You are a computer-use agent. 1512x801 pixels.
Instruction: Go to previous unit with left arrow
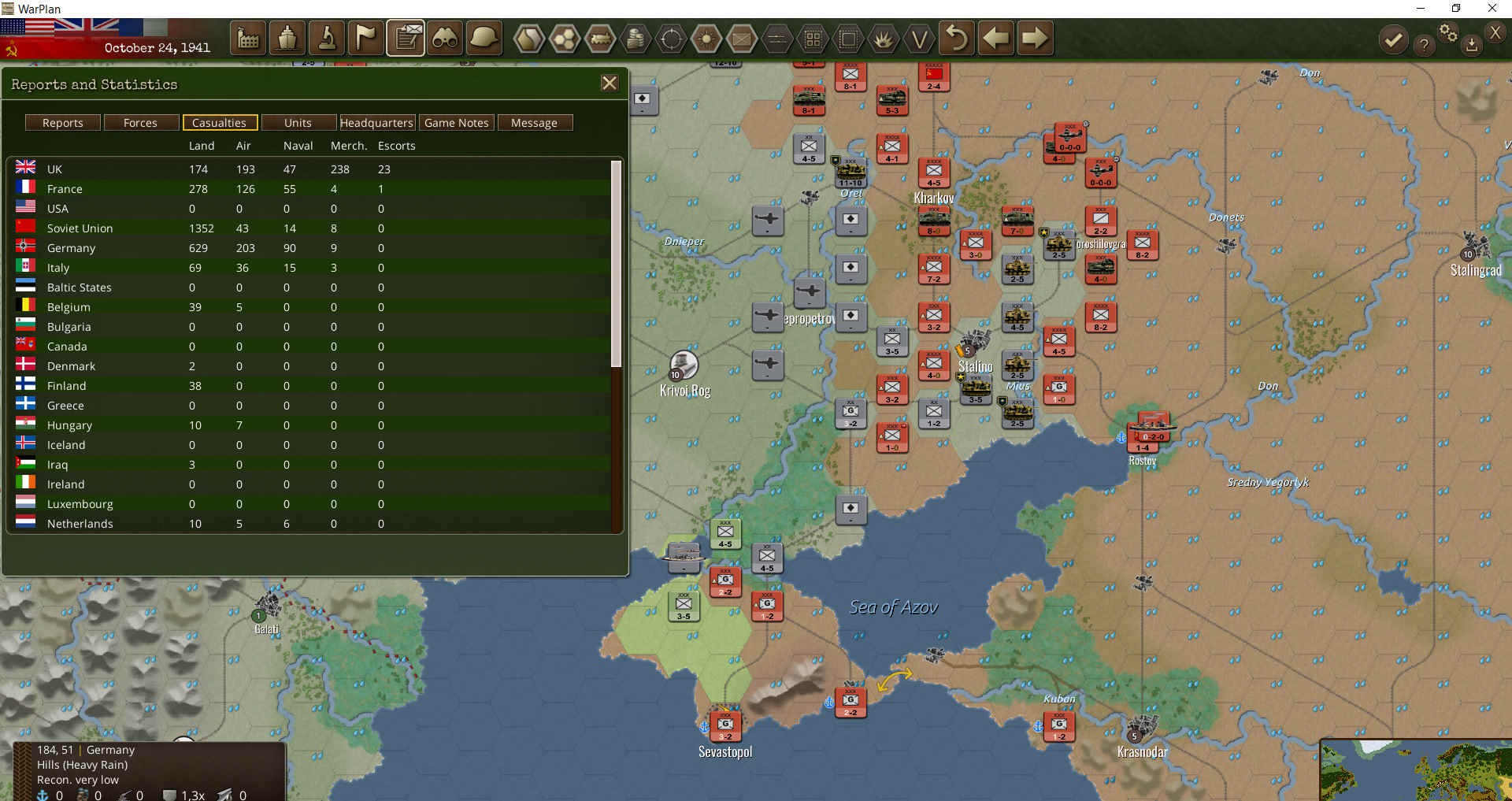click(996, 38)
